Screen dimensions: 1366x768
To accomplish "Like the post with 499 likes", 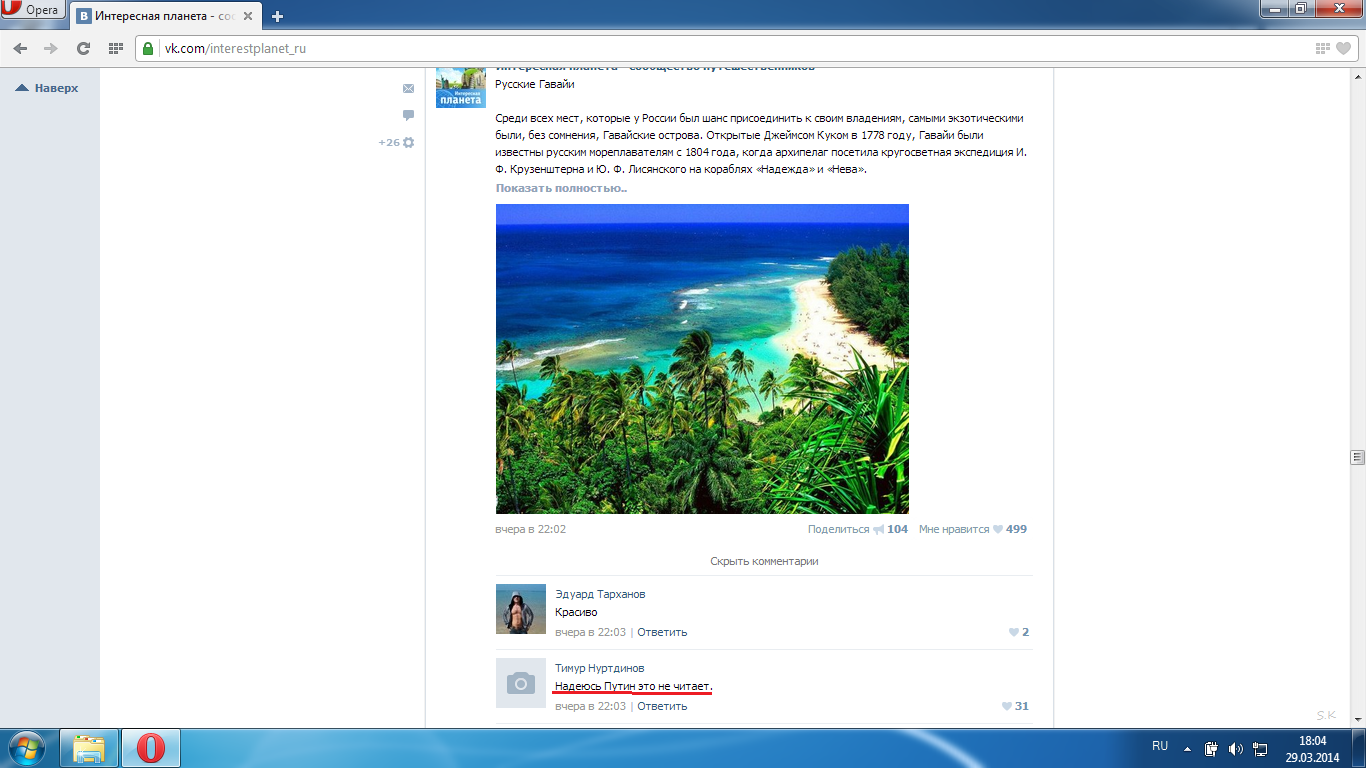I will pos(997,529).
